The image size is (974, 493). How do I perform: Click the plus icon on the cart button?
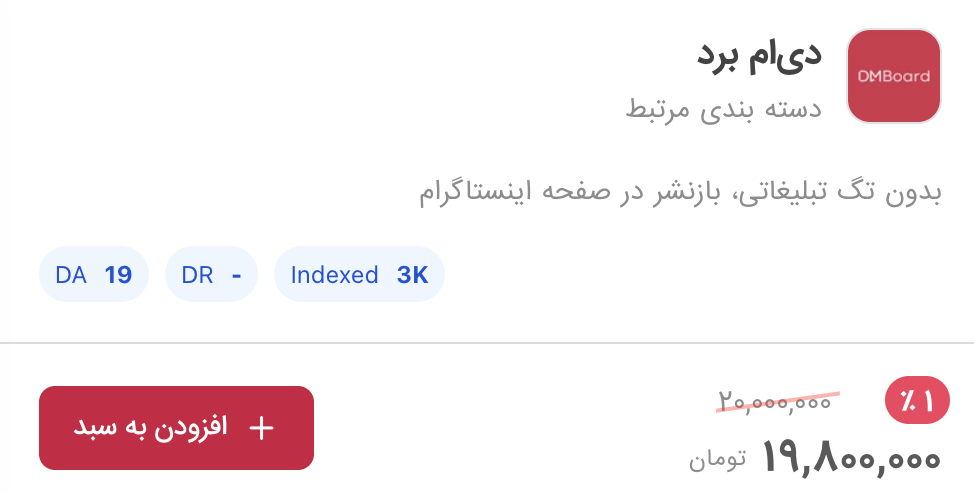[261, 428]
